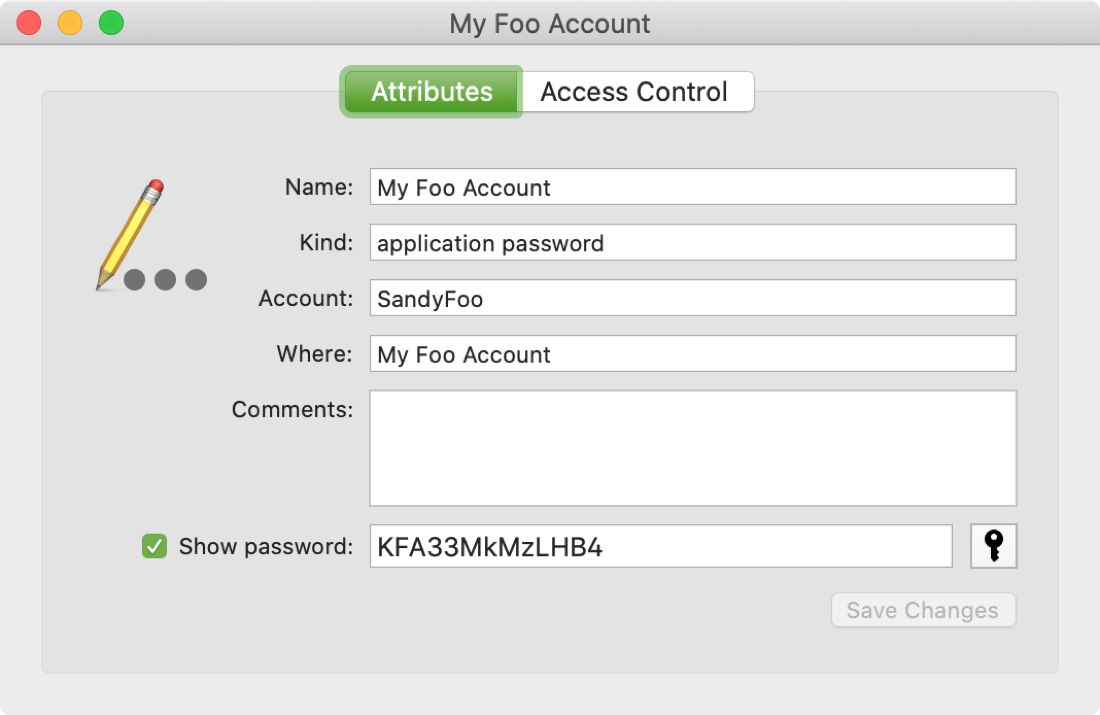Open the Password Assistant key icon
The height and width of the screenshot is (715, 1100).
(993, 546)
